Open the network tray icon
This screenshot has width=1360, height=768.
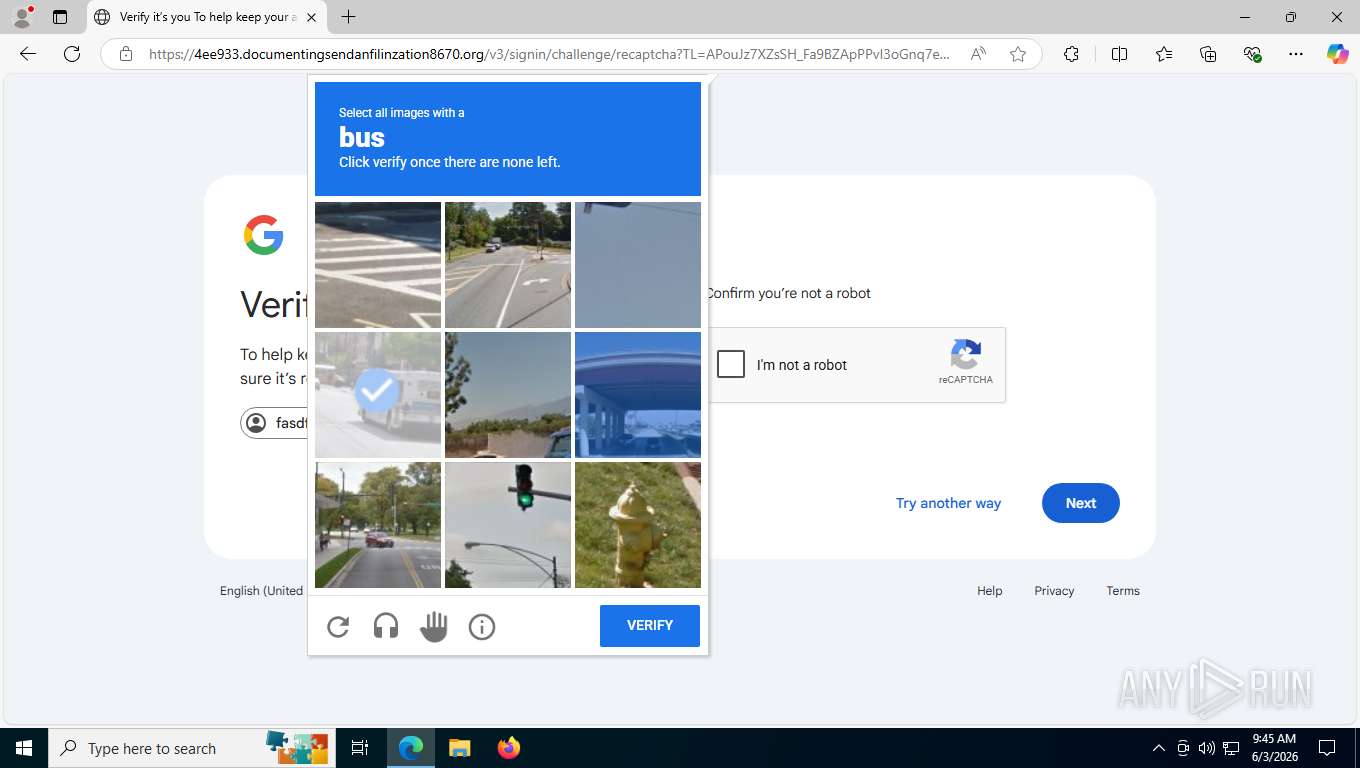[x=1231, y=748]
